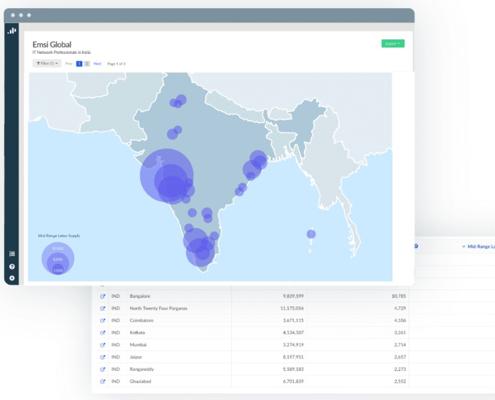
Task: Click the southern tip bubble cluster near Coimbatore
Action: tap(200, 248)
